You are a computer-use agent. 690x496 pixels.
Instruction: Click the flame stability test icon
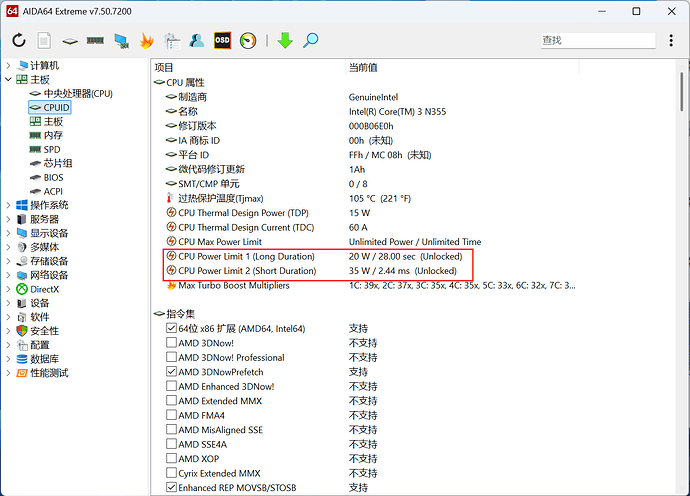tap(147, 41)
